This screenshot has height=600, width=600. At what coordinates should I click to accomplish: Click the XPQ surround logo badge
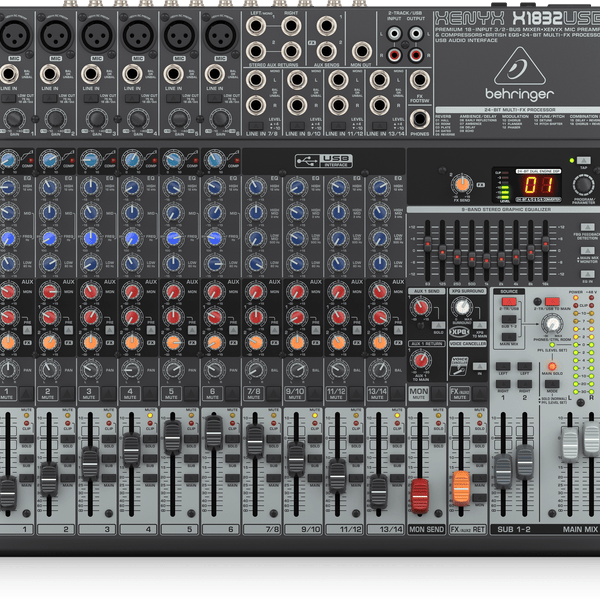click(x=459, y=332)
